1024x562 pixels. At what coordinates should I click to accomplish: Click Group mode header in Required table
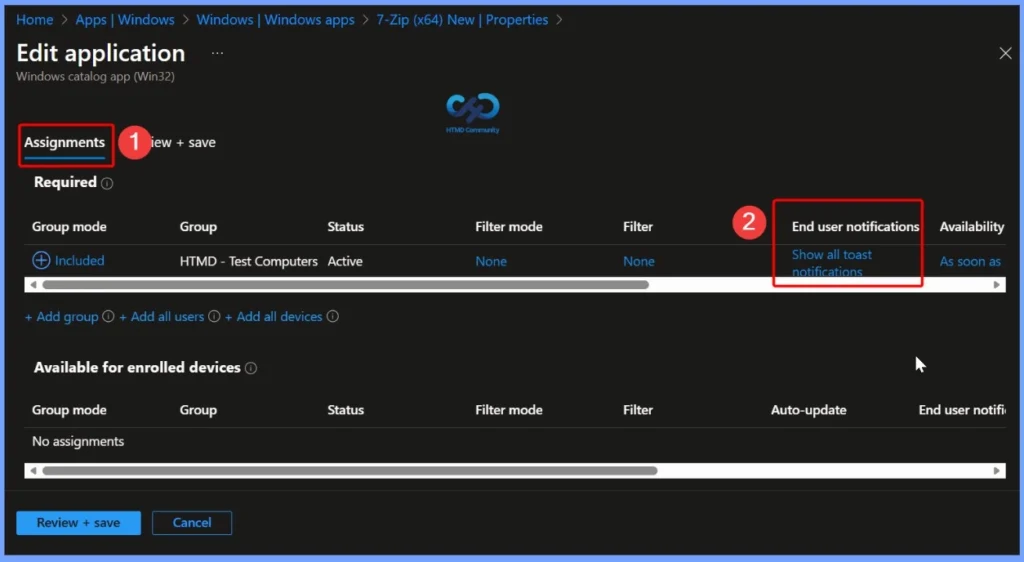pyautogui.click(x=69, y=226)
